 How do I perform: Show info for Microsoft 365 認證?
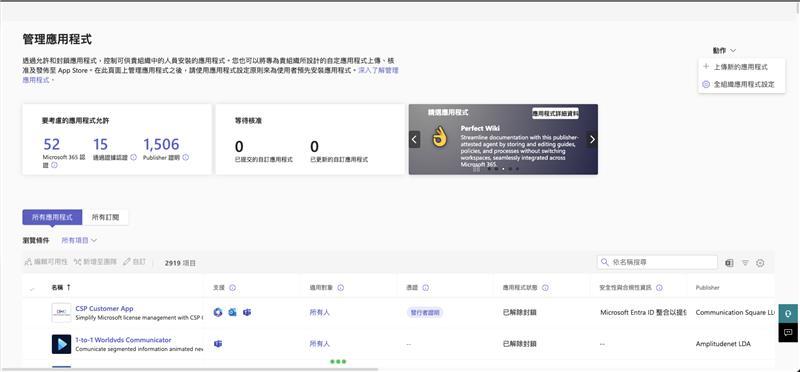click(54, 165)
